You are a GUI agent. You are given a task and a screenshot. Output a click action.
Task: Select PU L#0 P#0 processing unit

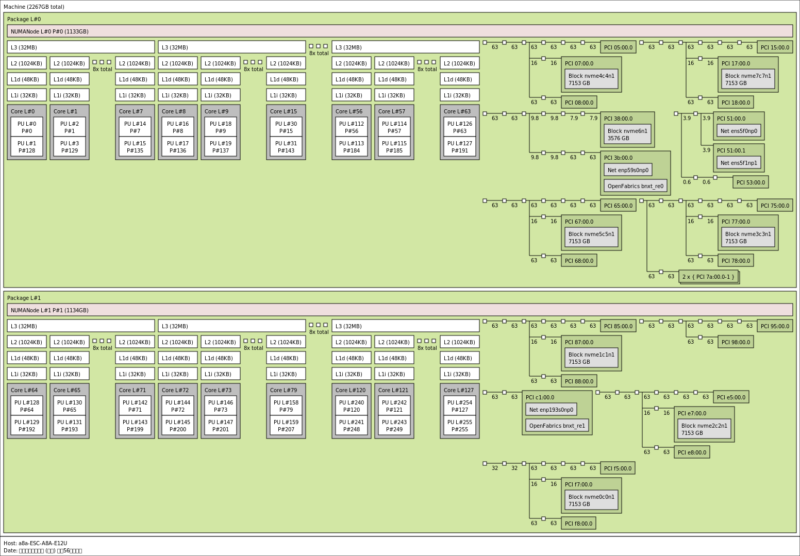tap(27, 127)
